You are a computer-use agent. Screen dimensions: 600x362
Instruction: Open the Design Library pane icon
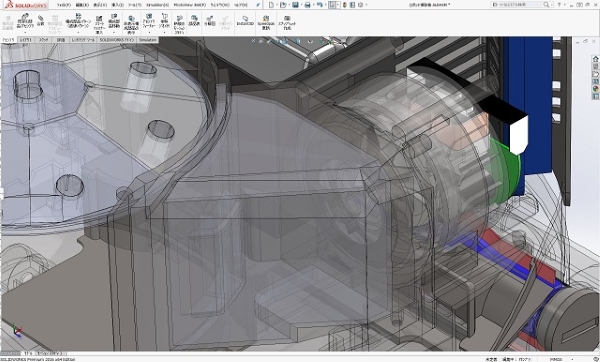tap(595, 67)
